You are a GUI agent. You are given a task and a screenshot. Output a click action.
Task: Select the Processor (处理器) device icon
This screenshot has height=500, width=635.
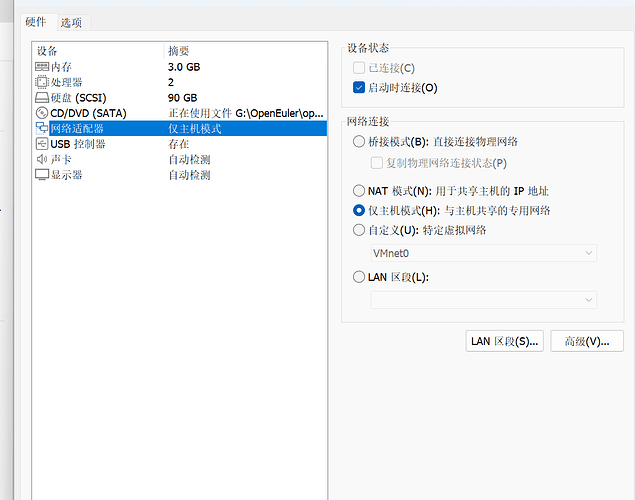tap(42, 82)
